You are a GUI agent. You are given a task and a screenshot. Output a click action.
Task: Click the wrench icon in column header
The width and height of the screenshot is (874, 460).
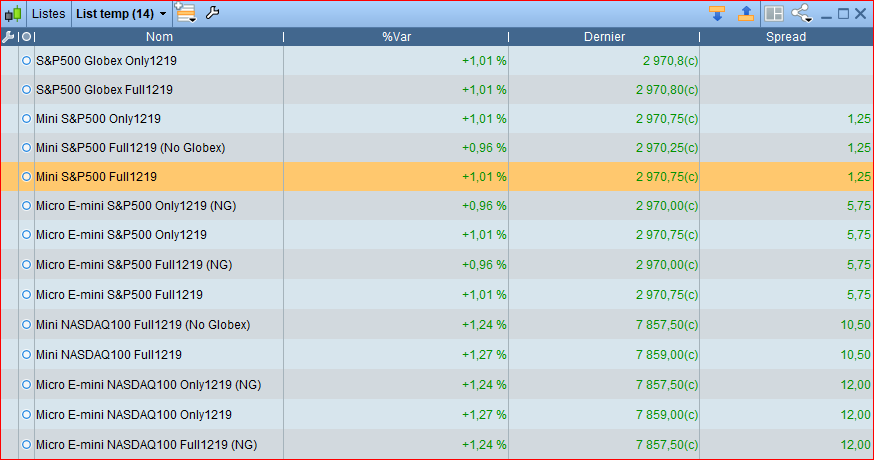click(x=8, y=37)
